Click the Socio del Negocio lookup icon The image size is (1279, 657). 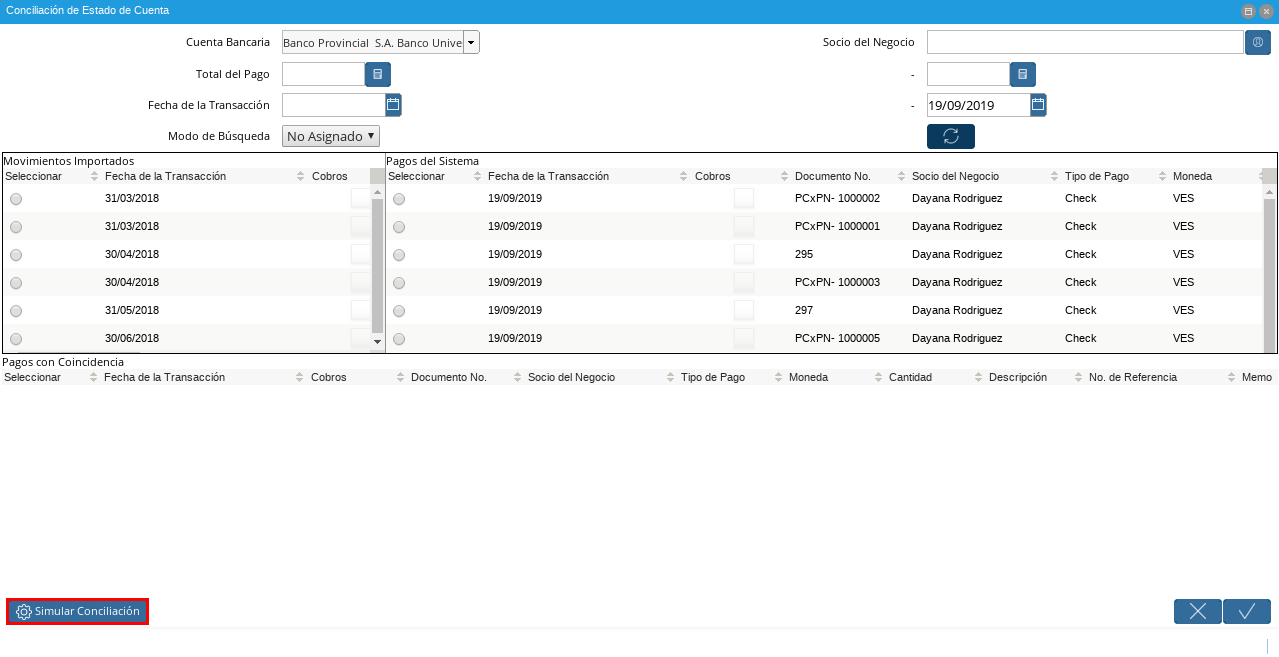point(1257,42)
